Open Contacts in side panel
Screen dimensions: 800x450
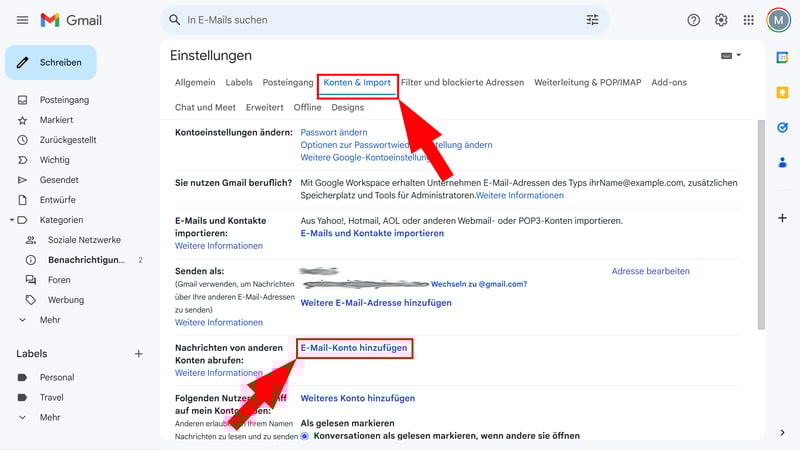[x=782, y=162]
